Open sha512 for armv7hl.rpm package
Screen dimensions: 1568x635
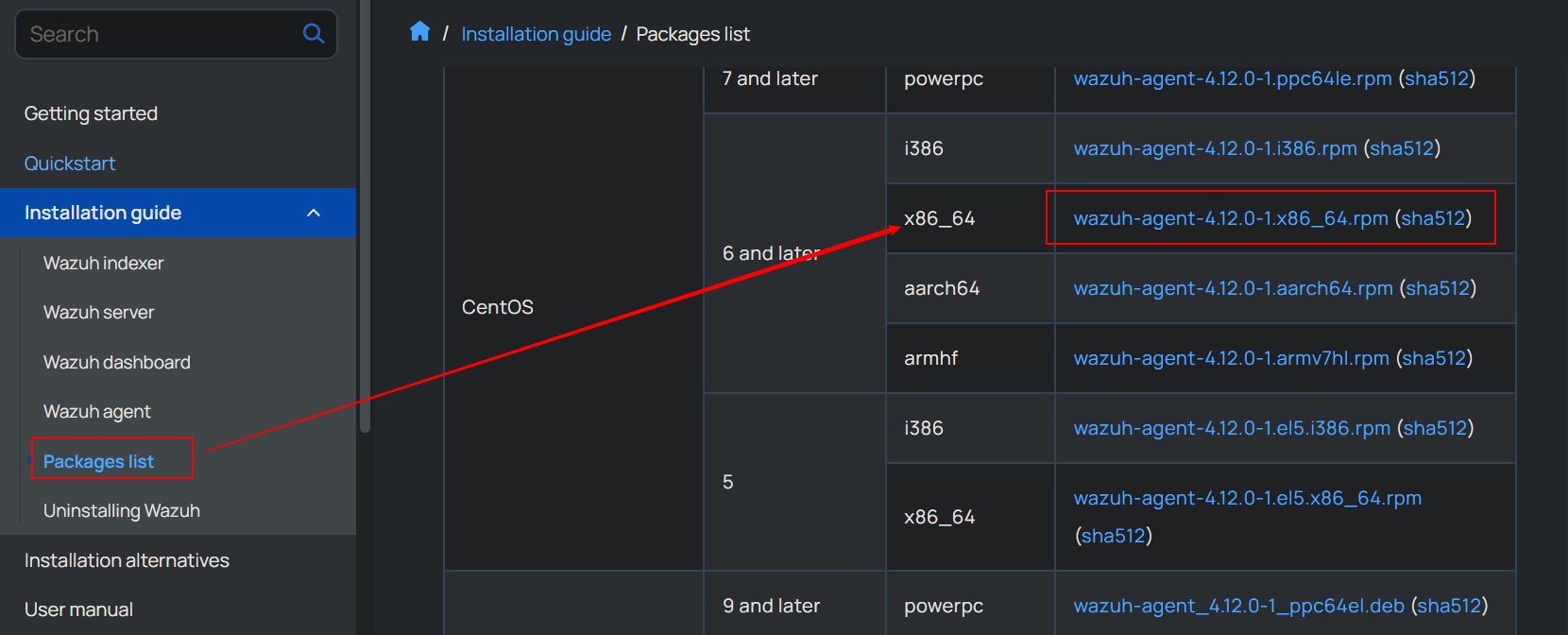pyautogui.click(x=1434, y=358)
